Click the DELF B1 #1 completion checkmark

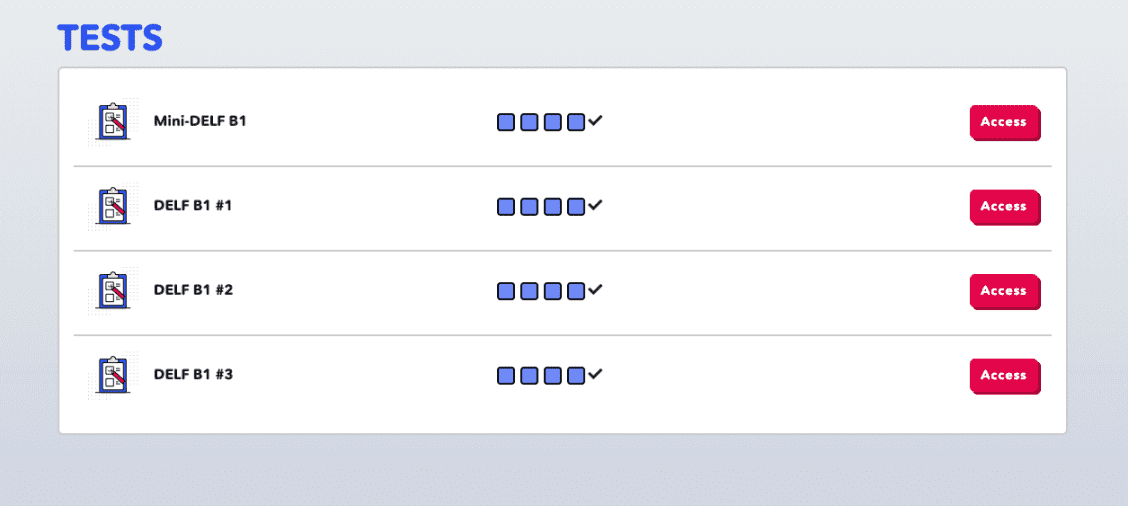596,206
